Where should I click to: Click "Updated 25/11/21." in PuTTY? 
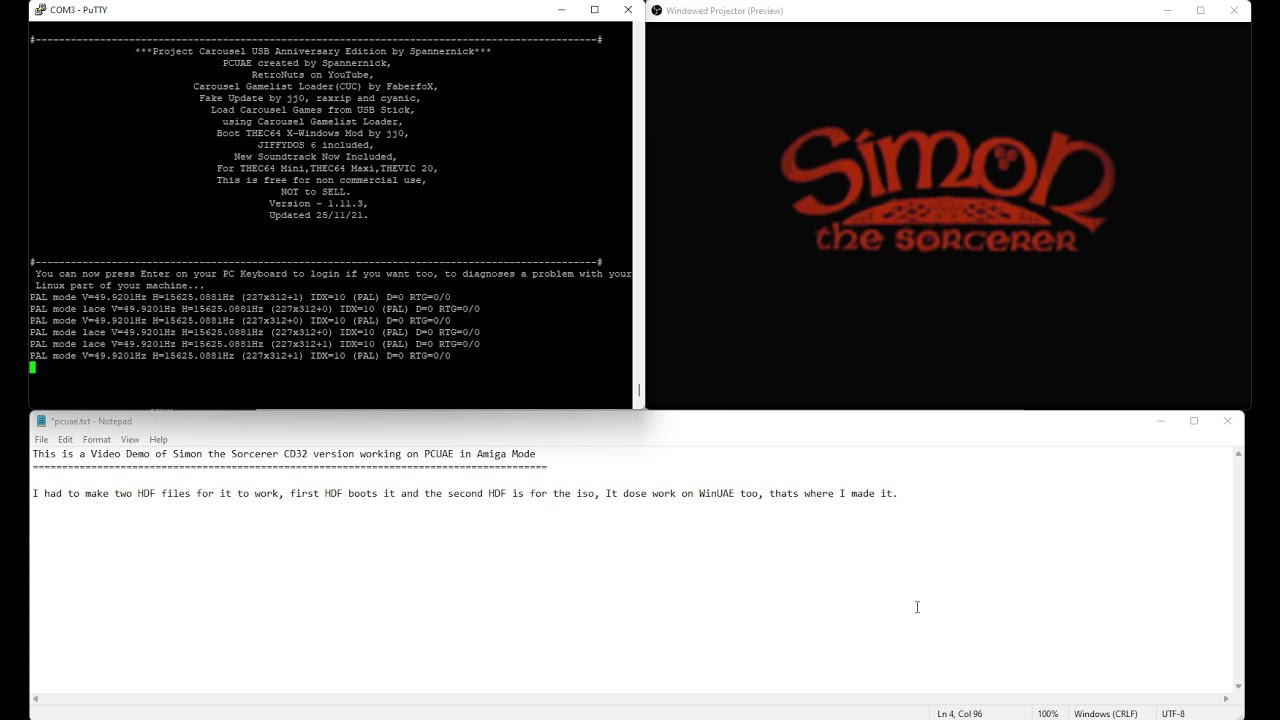319,215
